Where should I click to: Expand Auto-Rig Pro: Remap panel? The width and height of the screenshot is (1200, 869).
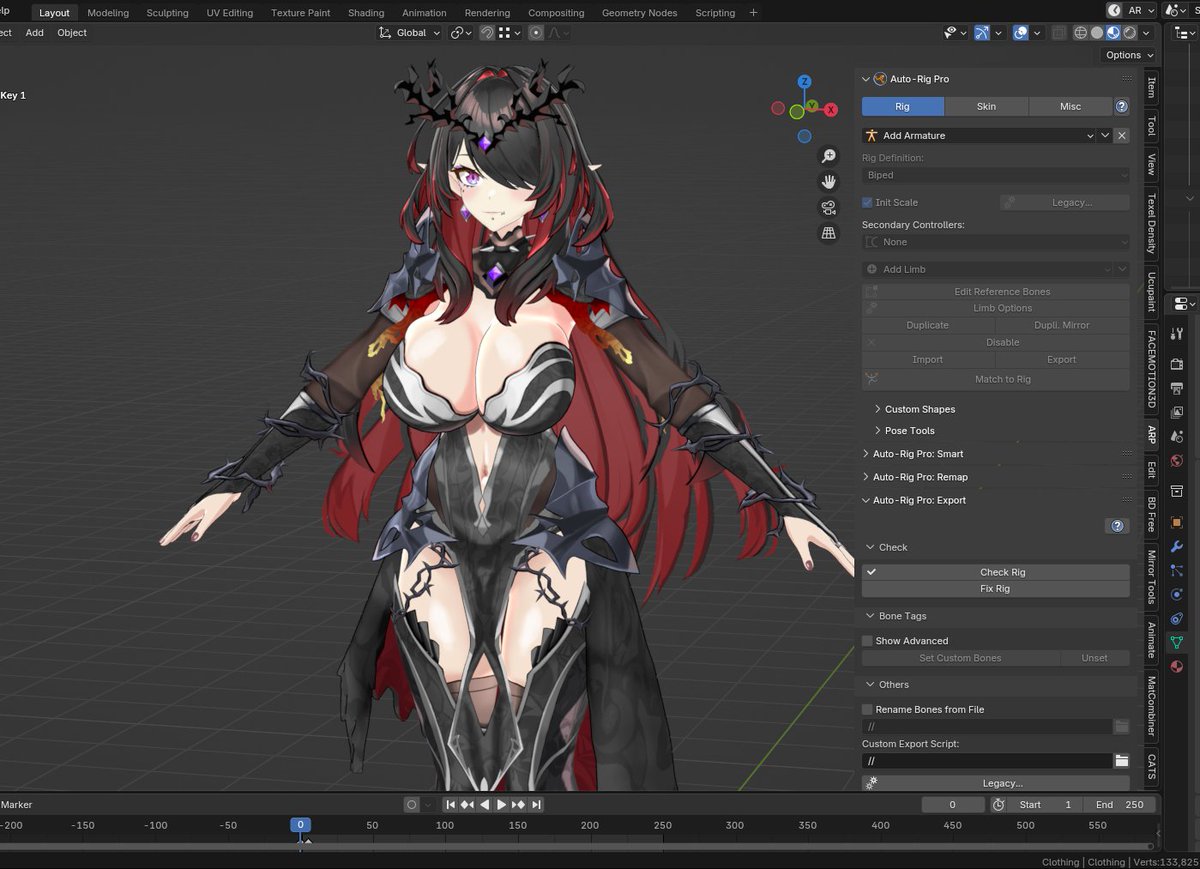917,477
